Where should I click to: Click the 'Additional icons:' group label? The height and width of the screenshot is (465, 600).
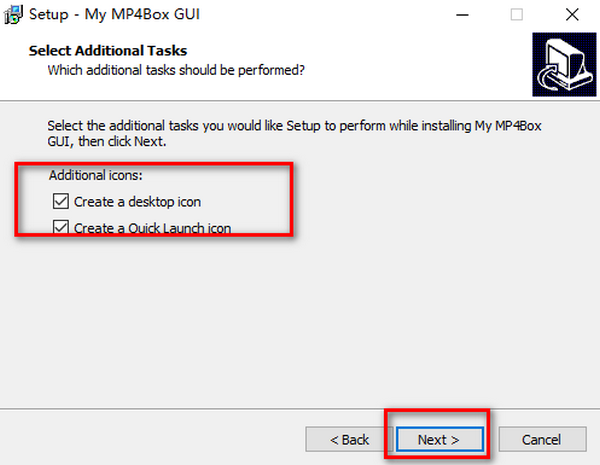click(x=96, y=175)
